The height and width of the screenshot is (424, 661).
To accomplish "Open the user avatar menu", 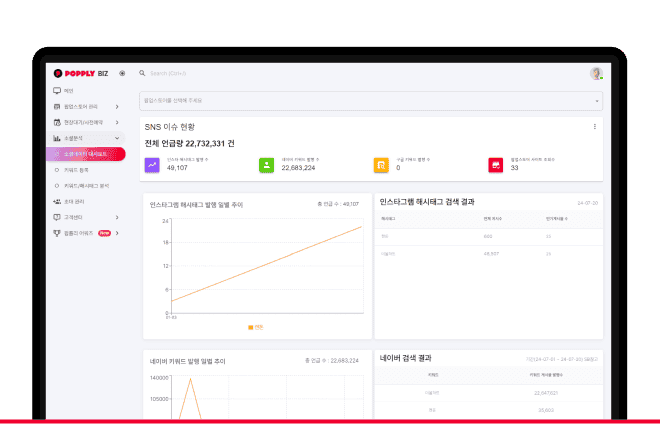I will point(596,73).
